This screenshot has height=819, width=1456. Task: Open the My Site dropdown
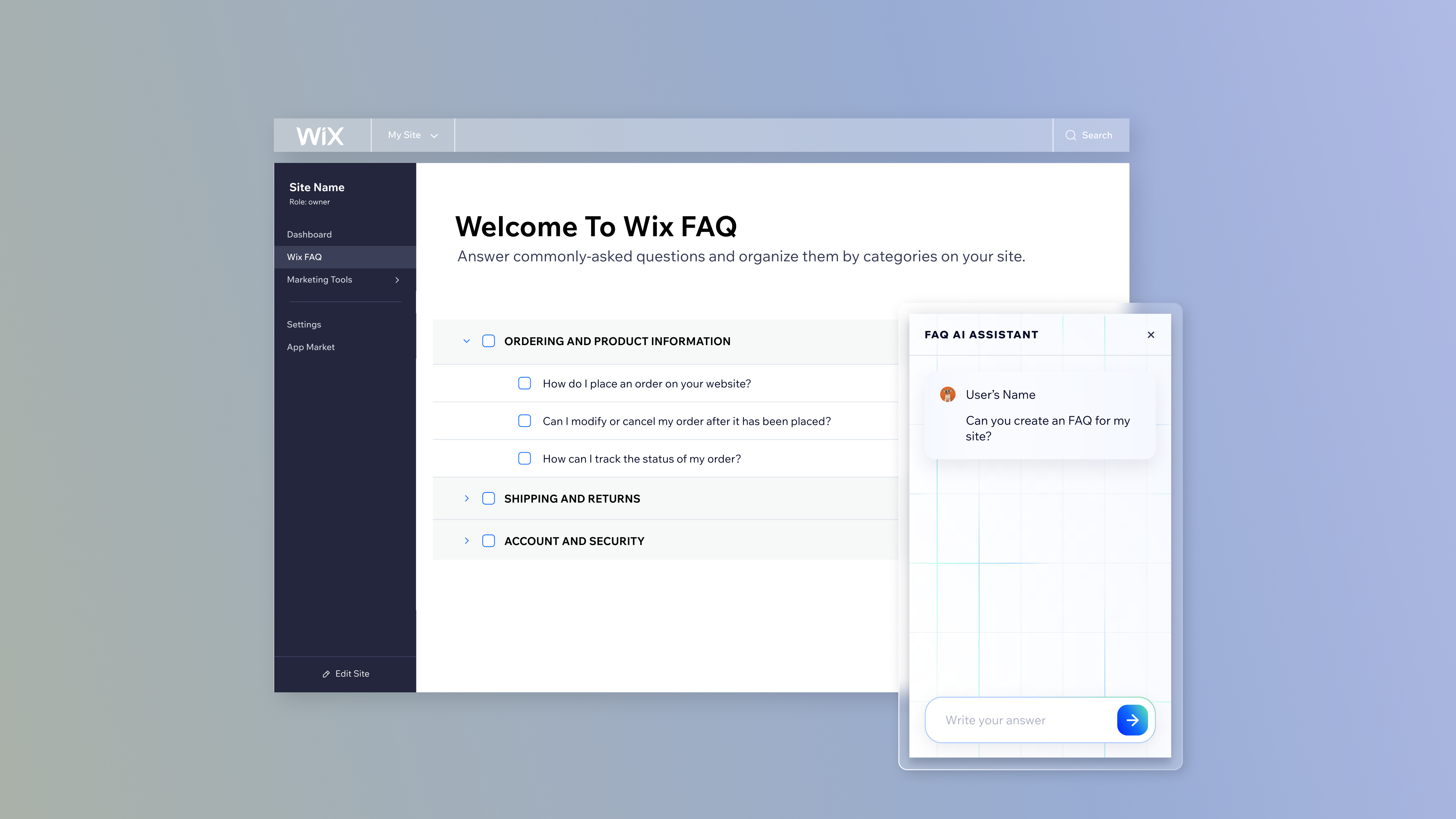[413, 135]
